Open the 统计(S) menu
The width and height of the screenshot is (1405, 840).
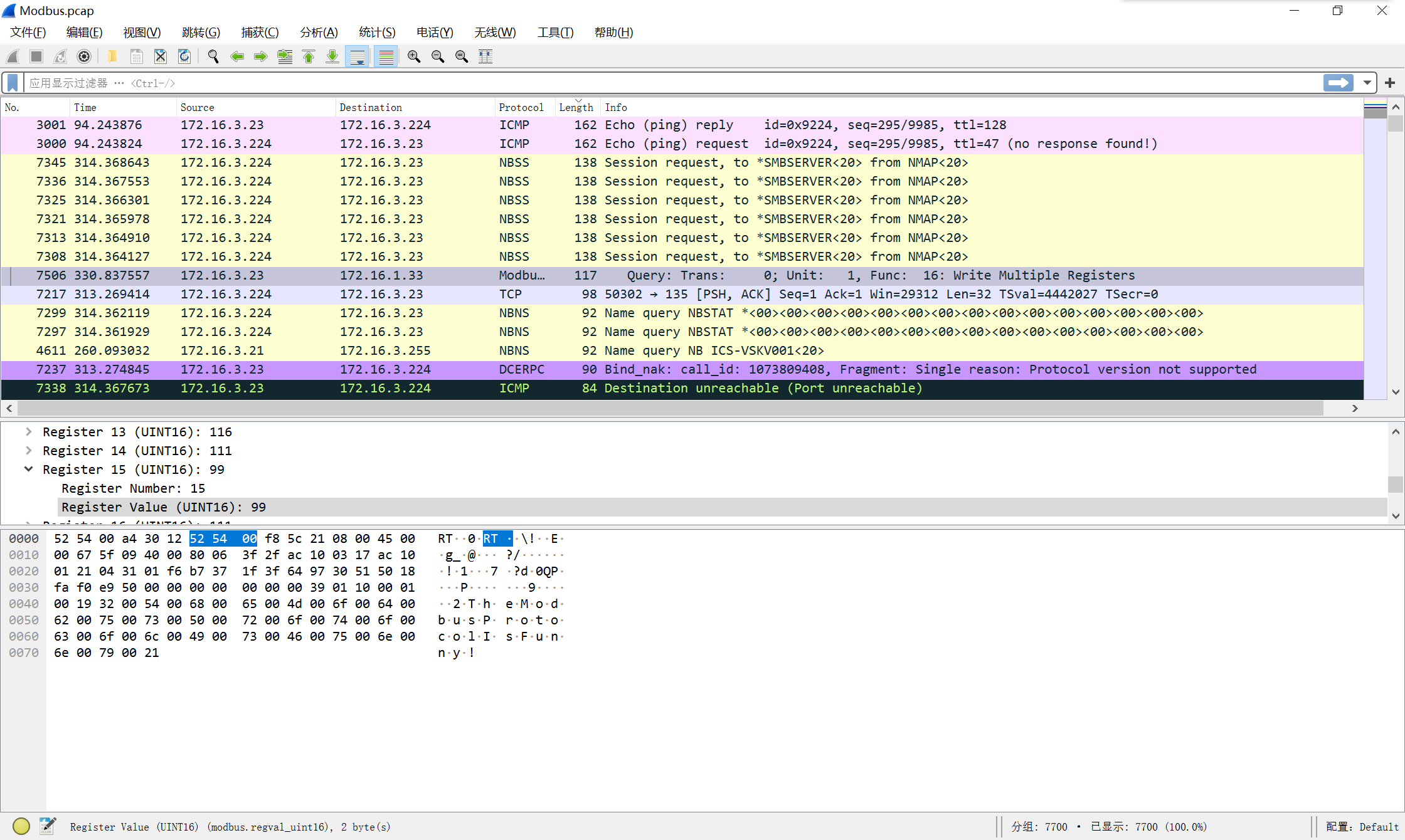tap(377, 33)
